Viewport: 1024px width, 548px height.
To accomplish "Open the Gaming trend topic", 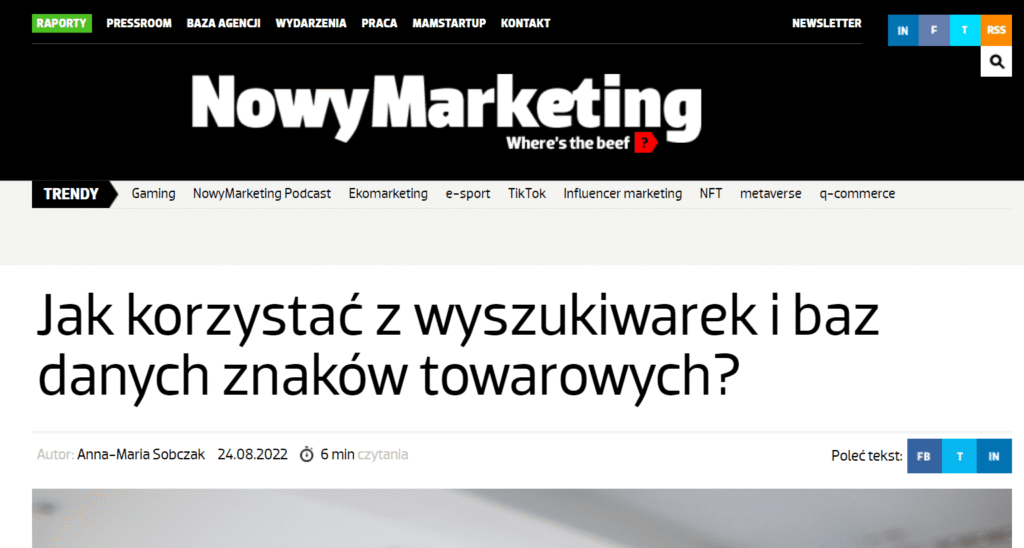I will (x=153, y=194).
